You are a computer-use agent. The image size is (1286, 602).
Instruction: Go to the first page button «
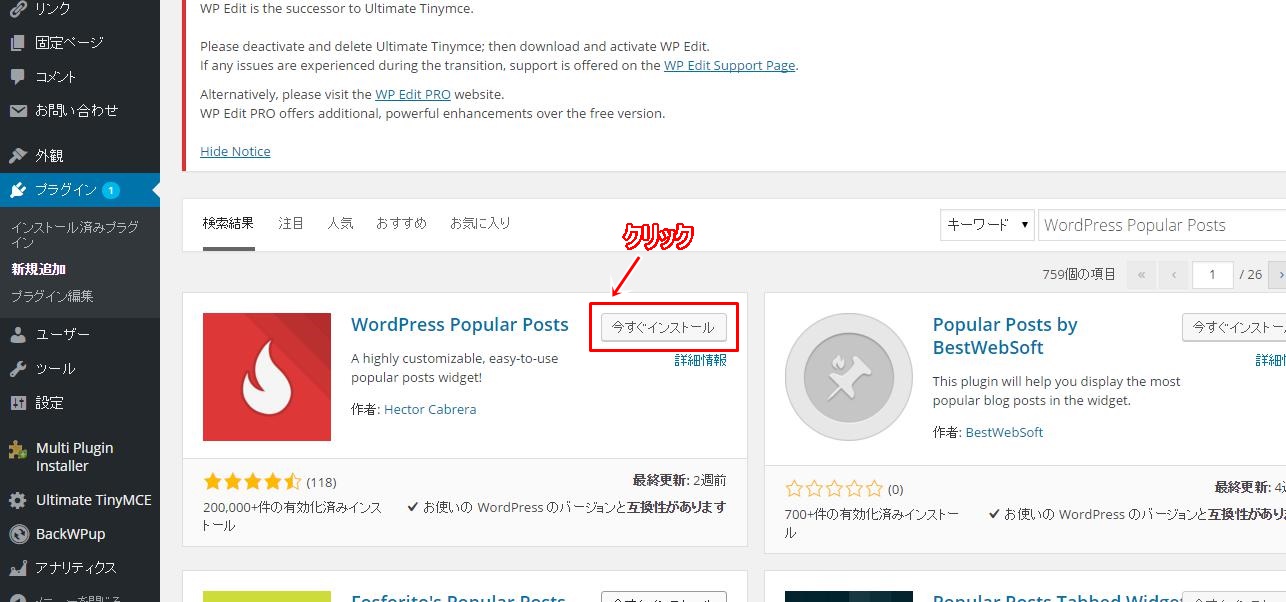click(x=1140, y=275)
